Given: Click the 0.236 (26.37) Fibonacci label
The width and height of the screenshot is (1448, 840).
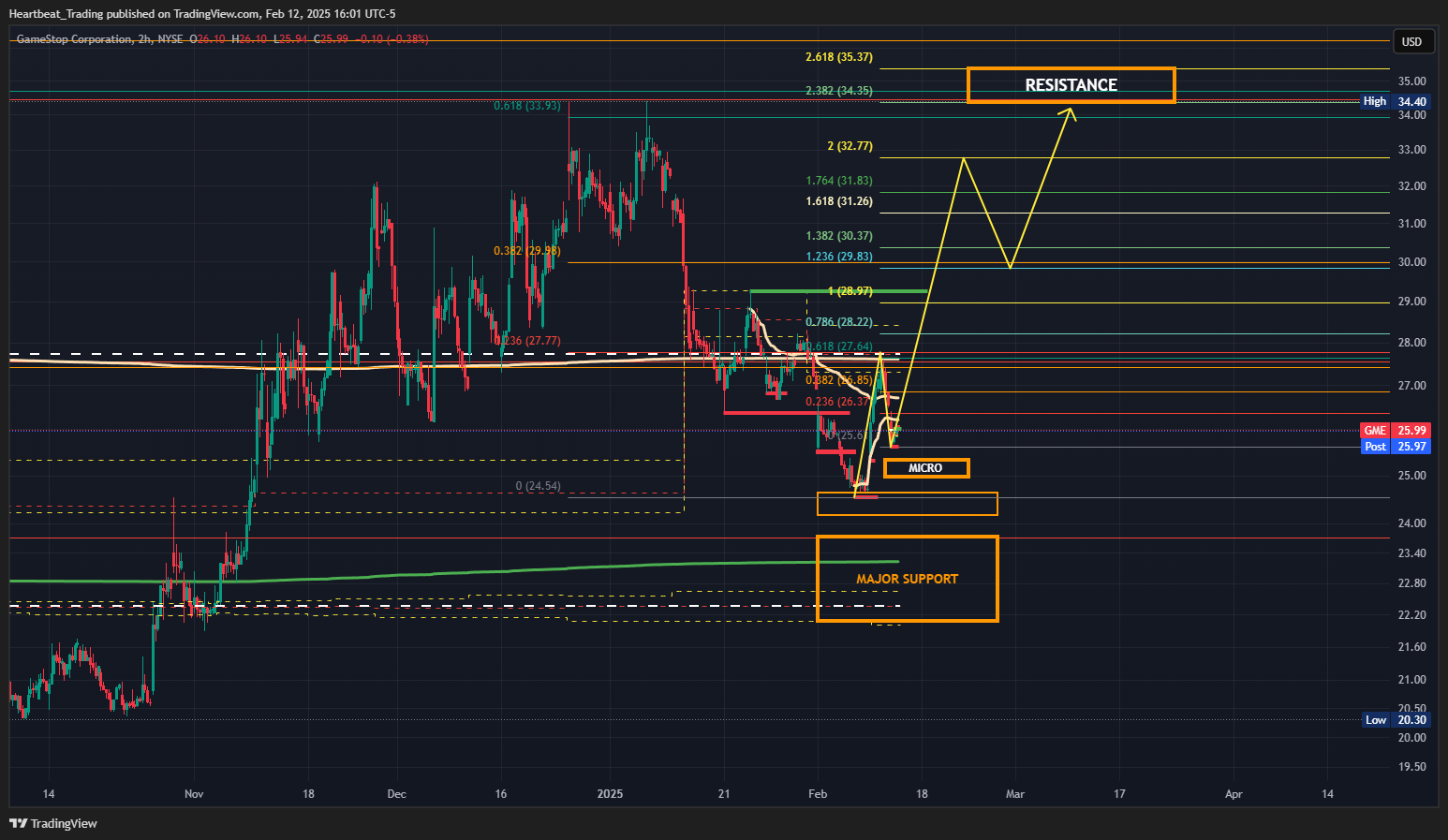Looking at the screenshot, I should pos(839,402).
